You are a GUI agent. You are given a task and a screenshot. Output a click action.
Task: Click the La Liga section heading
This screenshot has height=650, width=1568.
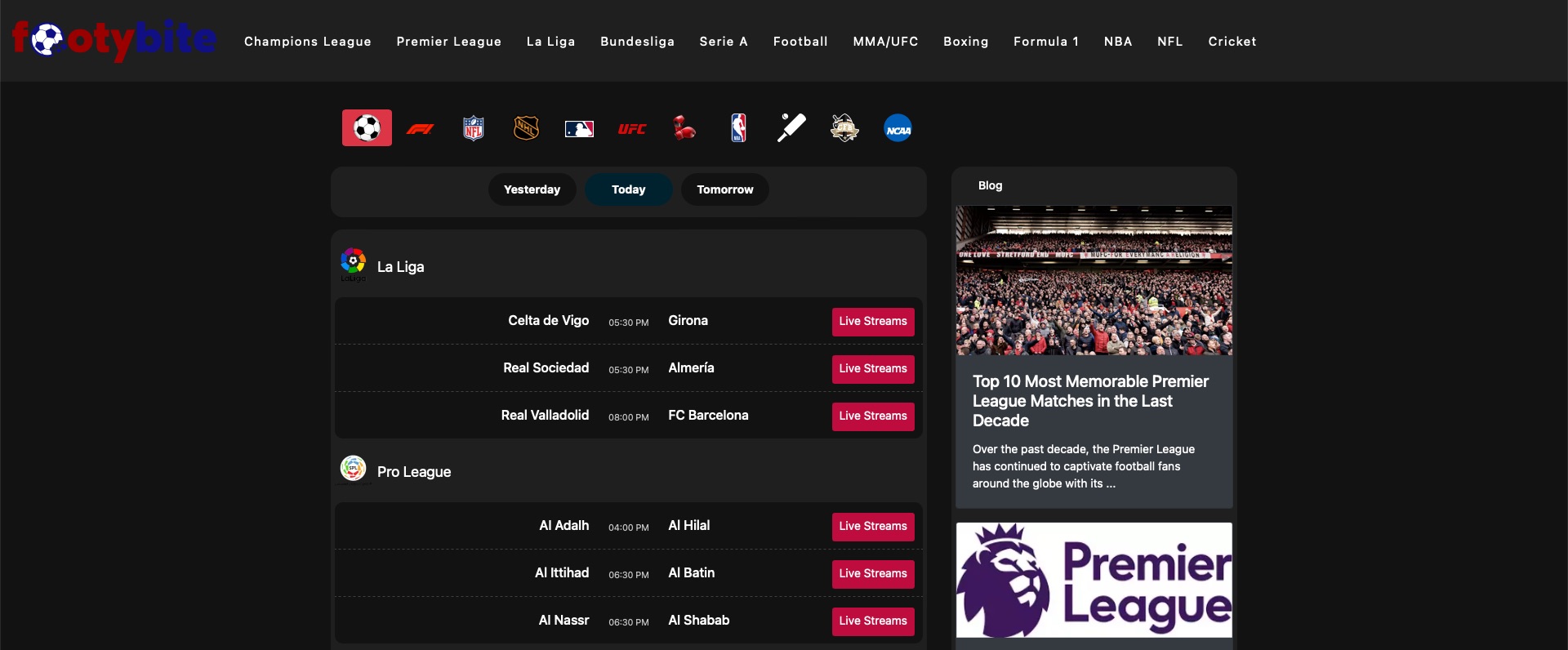[x=400, y=267]
